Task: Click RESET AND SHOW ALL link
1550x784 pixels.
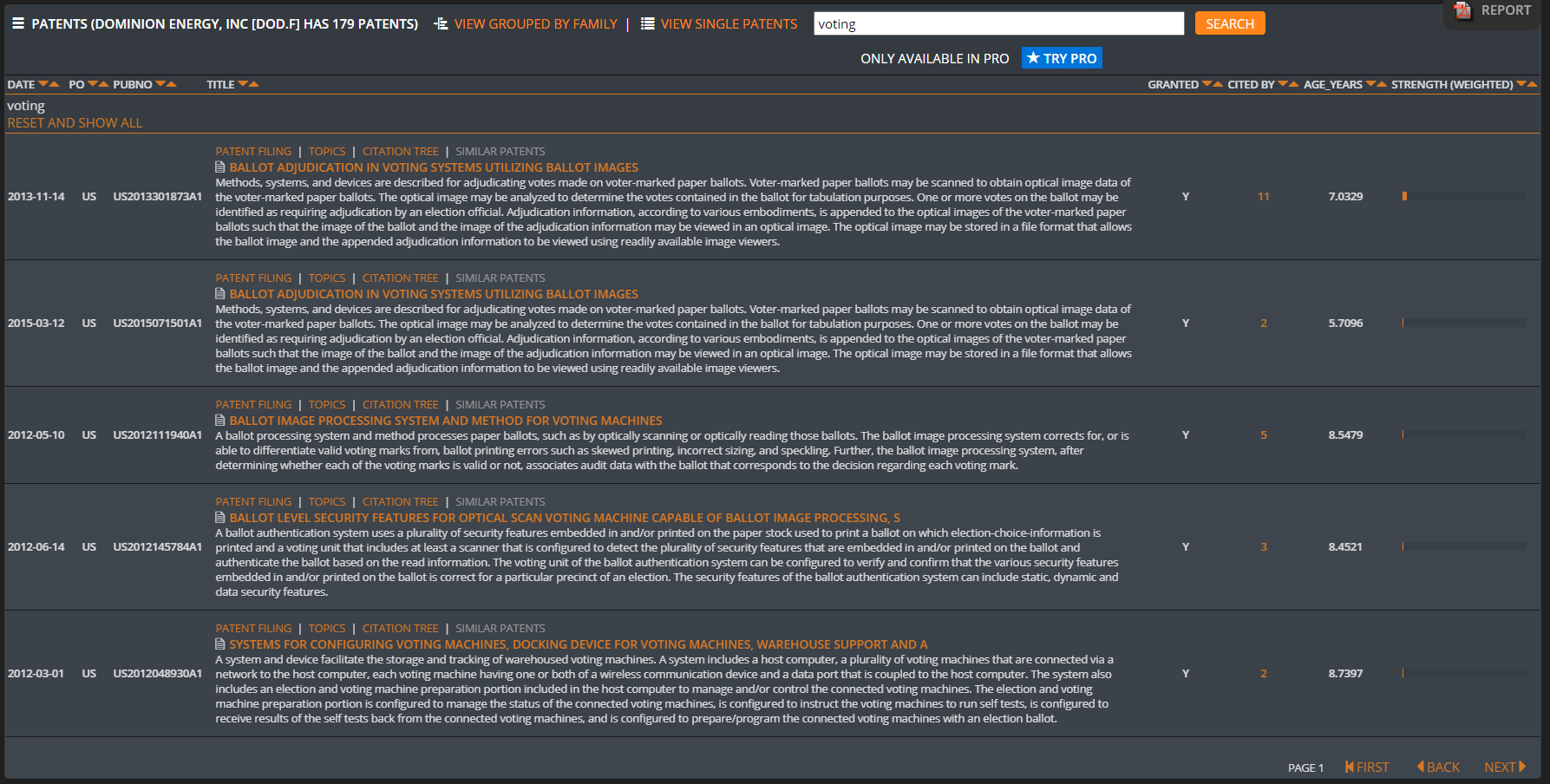Action: (75, 122)
